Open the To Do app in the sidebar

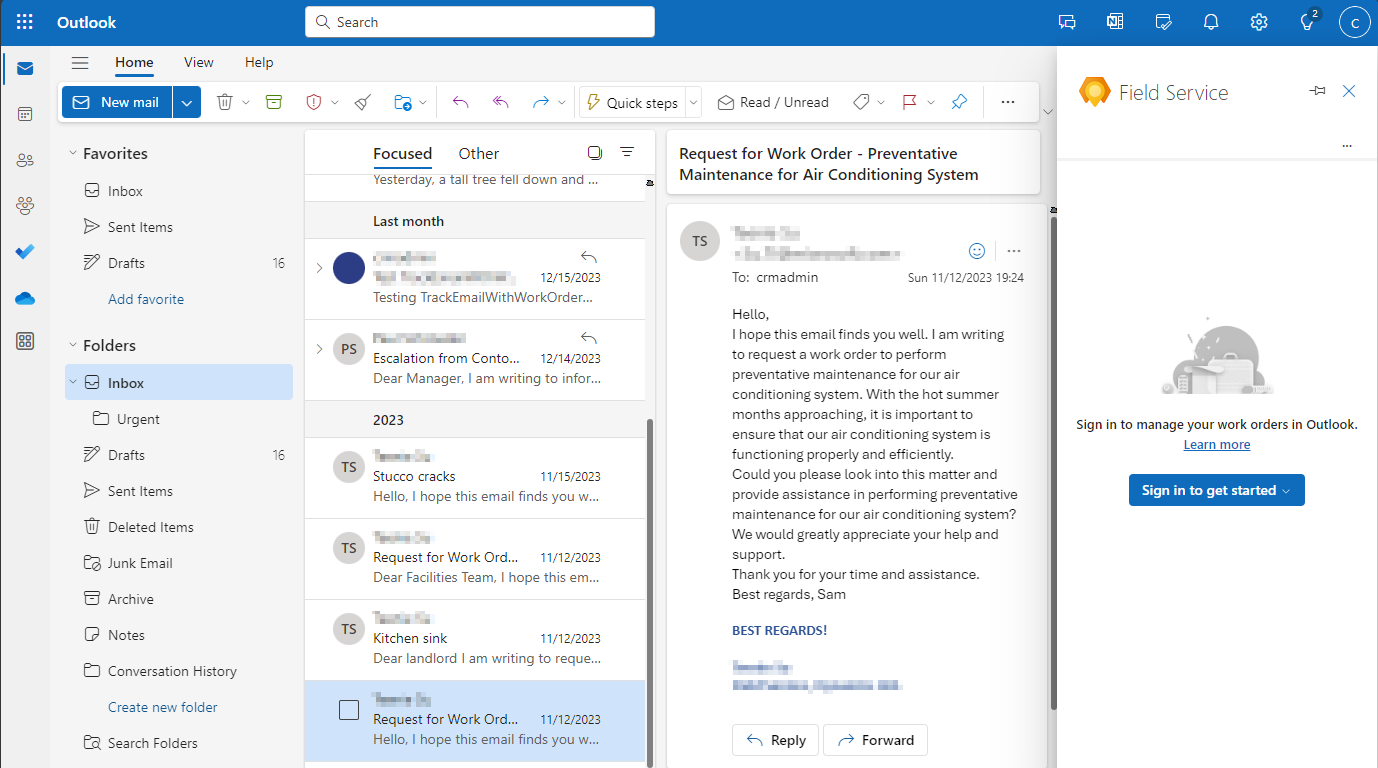click(x=24, y=251)
